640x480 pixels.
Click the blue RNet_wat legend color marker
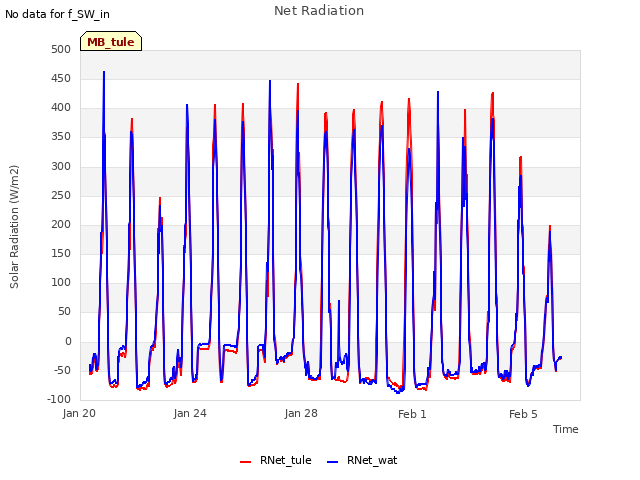pos(333,462)
